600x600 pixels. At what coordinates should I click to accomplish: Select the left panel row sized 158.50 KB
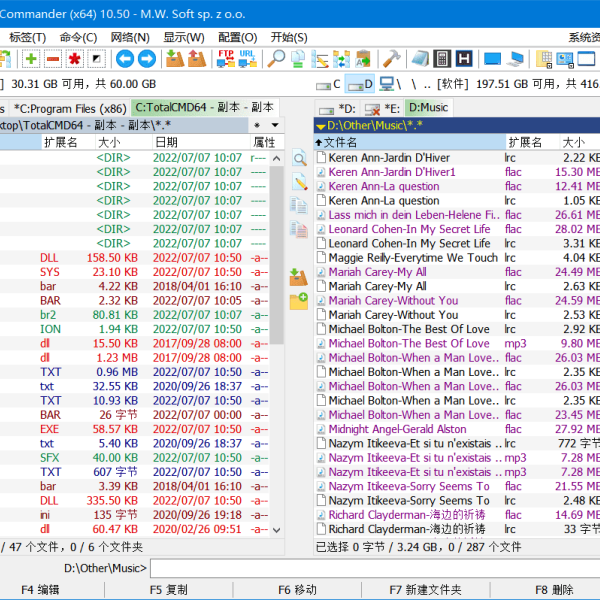[x=135, y=258]
